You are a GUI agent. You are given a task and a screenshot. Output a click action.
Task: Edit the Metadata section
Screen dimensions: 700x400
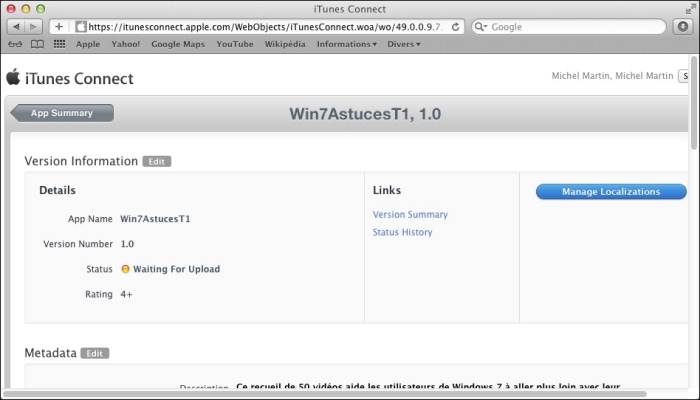pyautogui.click(x=95, y=353)
